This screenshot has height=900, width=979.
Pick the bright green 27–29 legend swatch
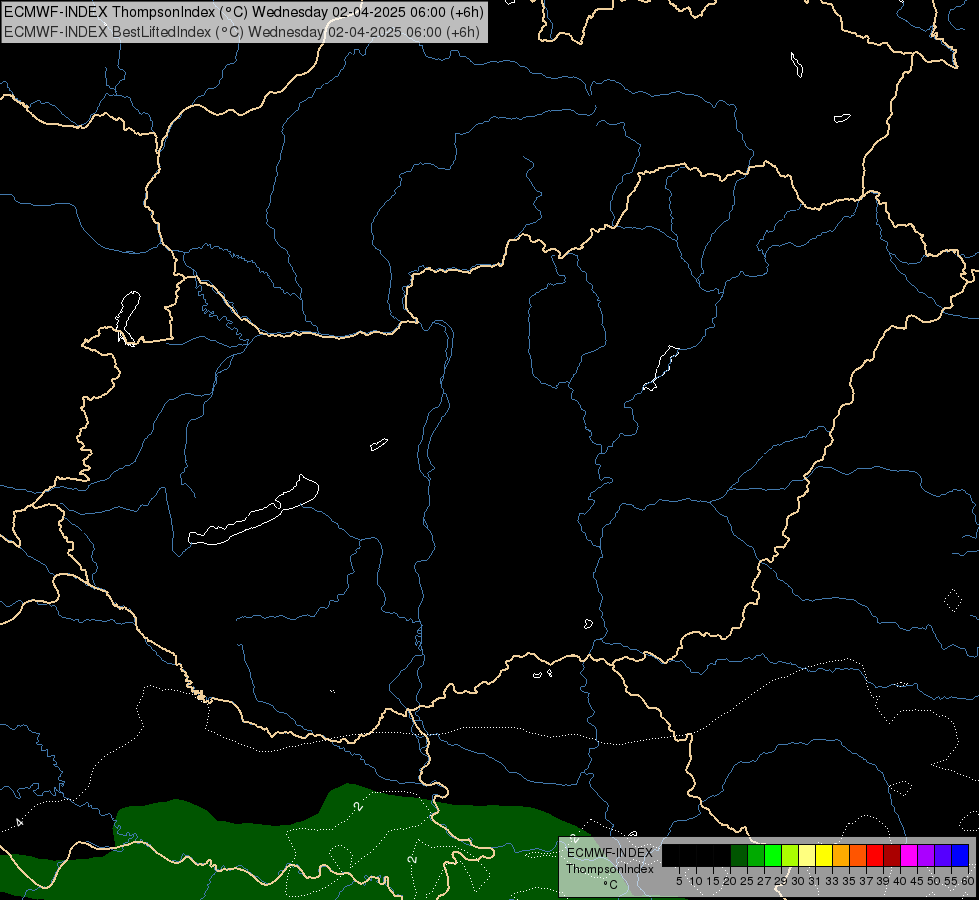click(774, 855)
